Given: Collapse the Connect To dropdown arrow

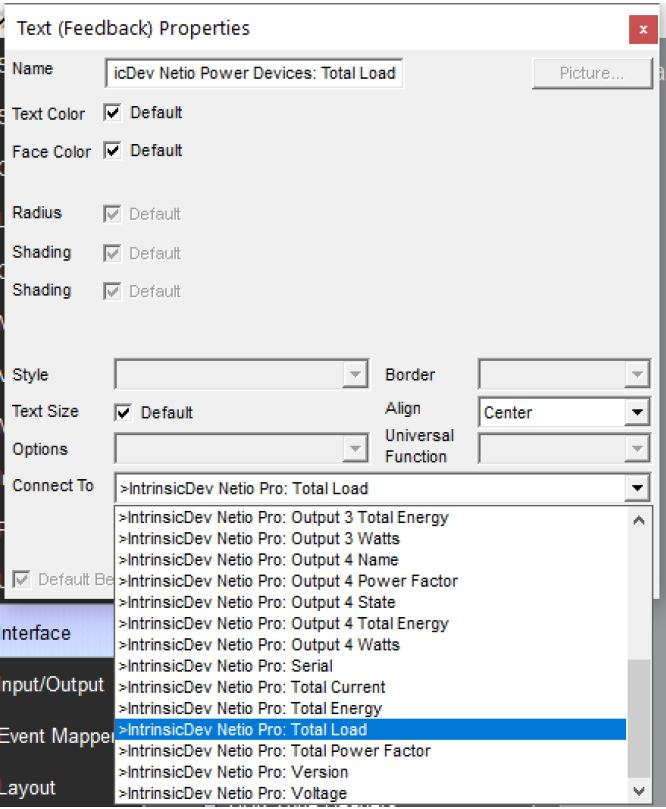Looking at the screenshot, I should [x=637, y=488].
